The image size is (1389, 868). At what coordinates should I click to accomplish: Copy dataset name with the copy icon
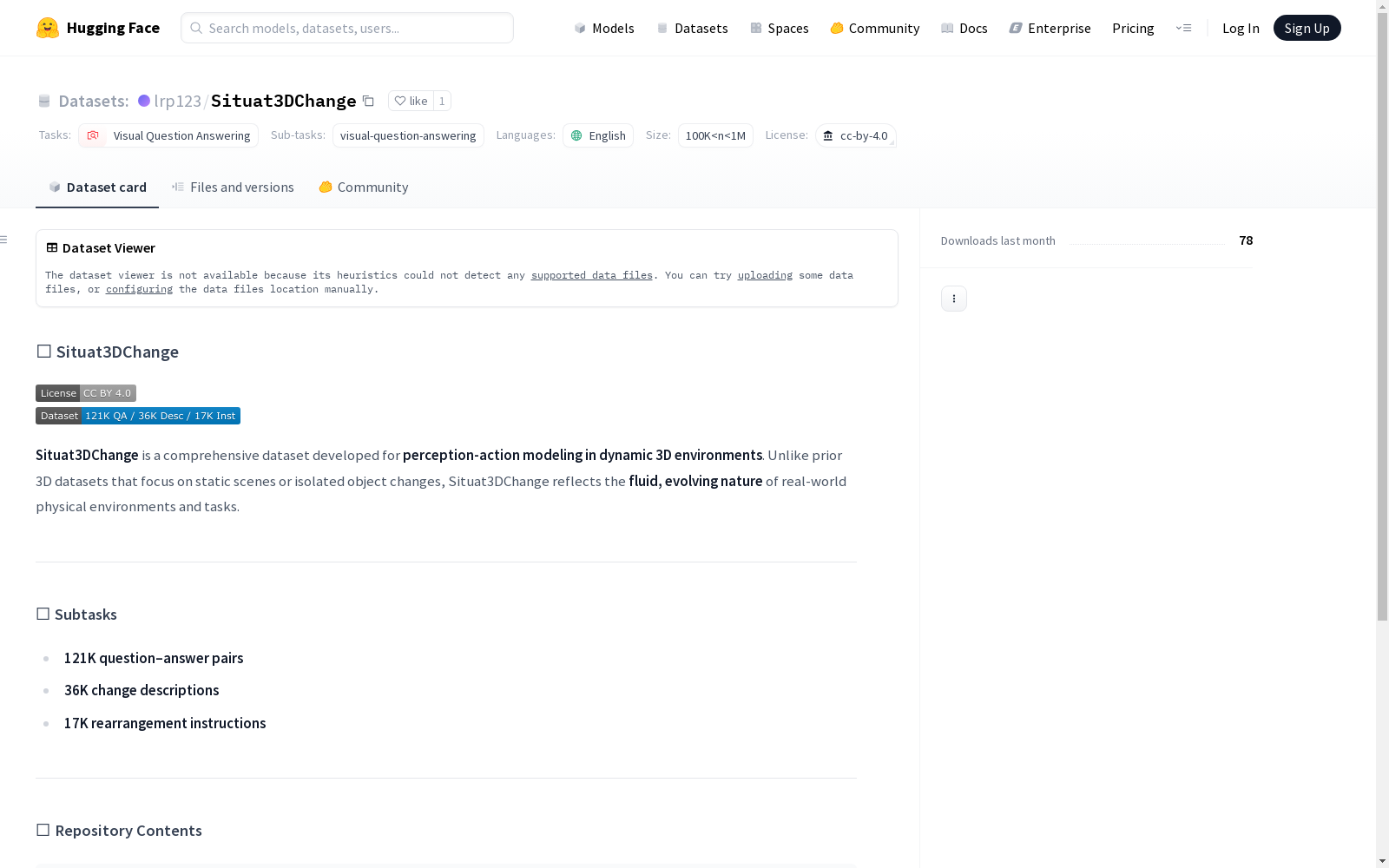pyautogui.click(x=368, y=101)
